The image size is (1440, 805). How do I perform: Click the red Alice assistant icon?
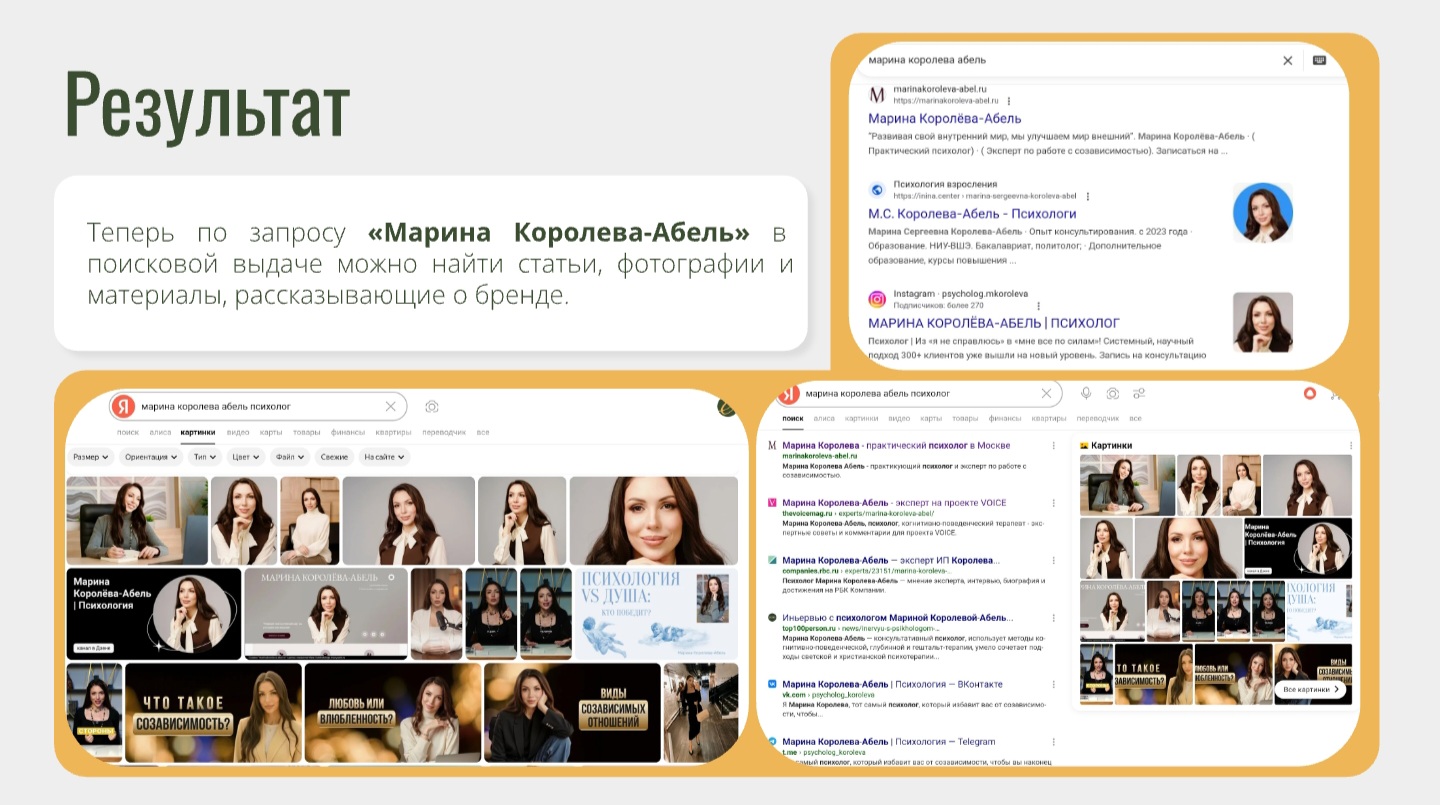coord(1309,394)
